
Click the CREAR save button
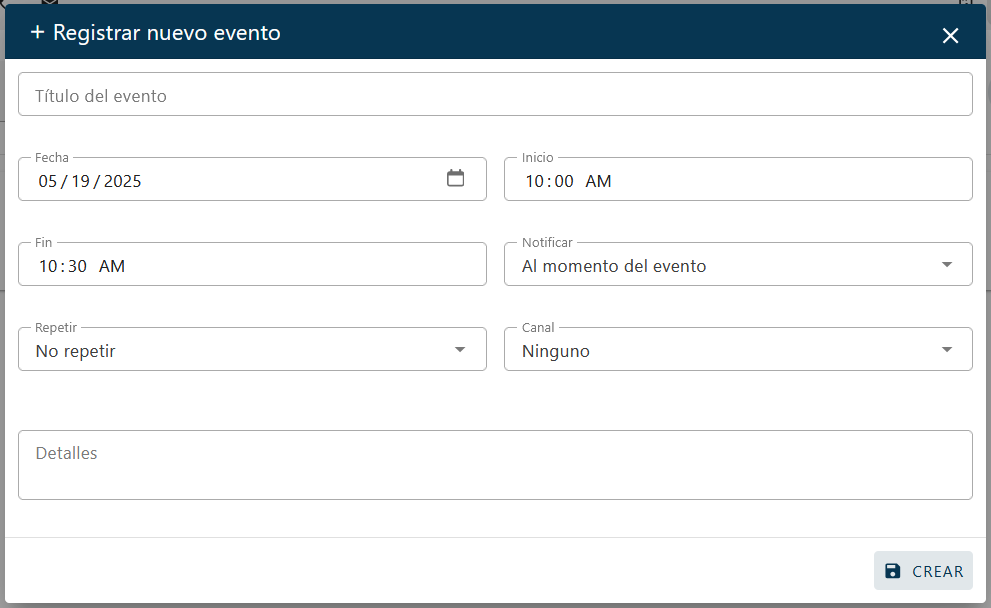[x=923, y=571]
